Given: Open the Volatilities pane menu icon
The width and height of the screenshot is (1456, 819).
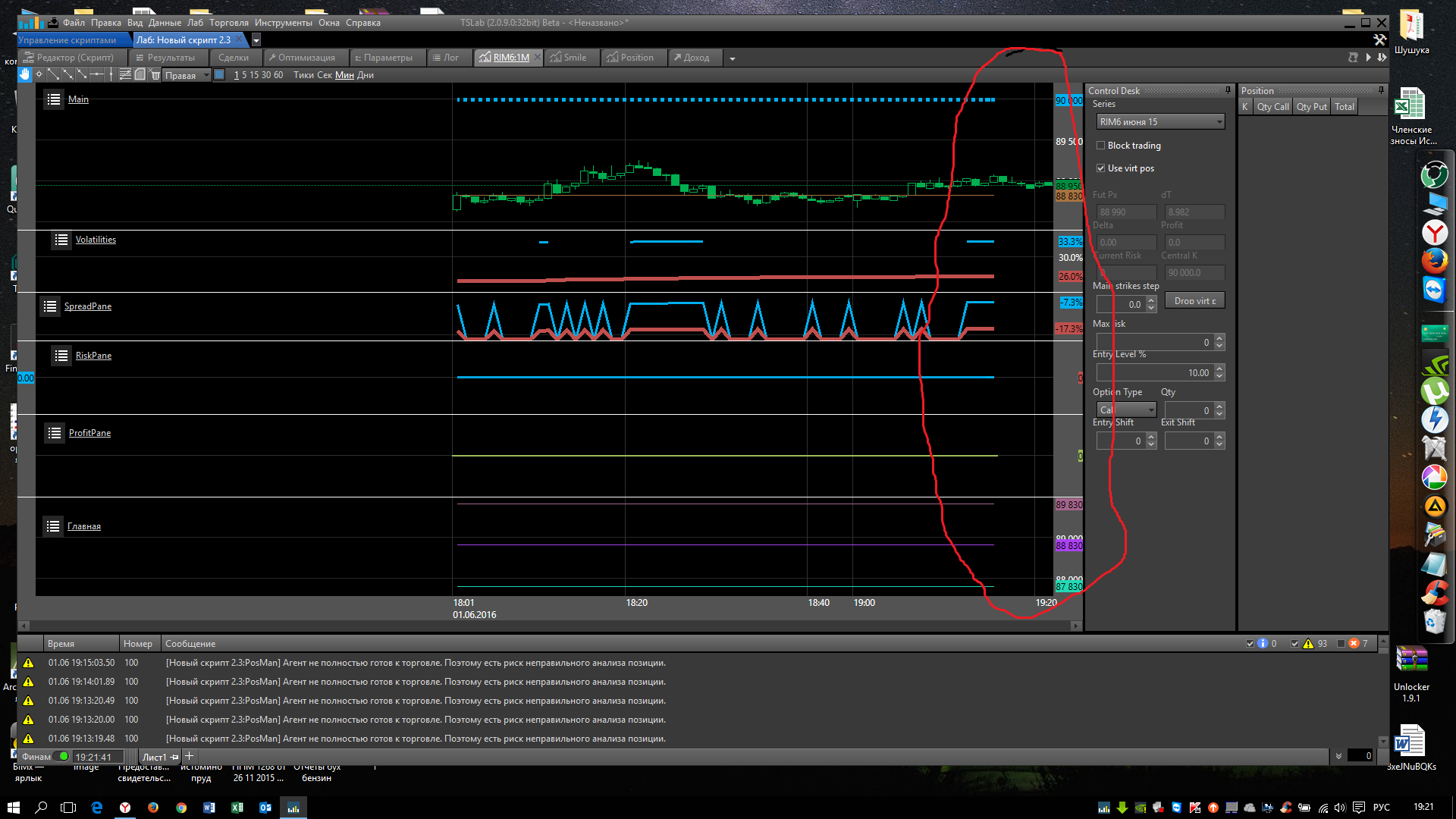Looking at the screenshot, I should [61, 240].
